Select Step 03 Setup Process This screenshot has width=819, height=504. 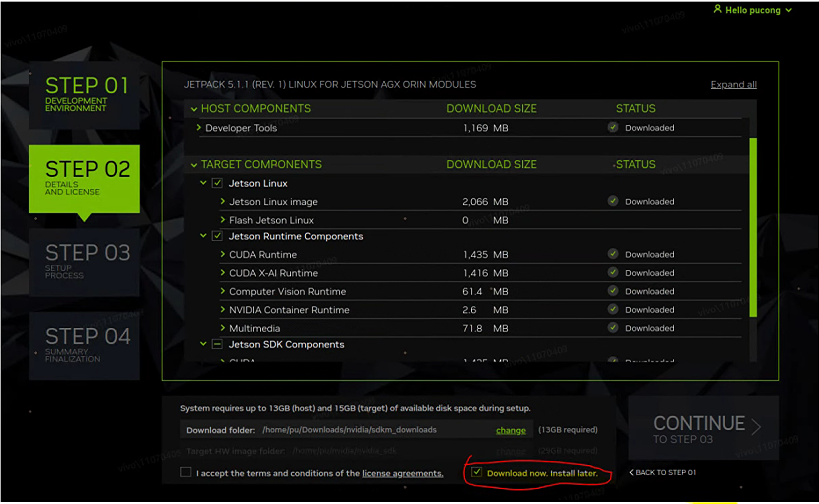pos(84,262)
